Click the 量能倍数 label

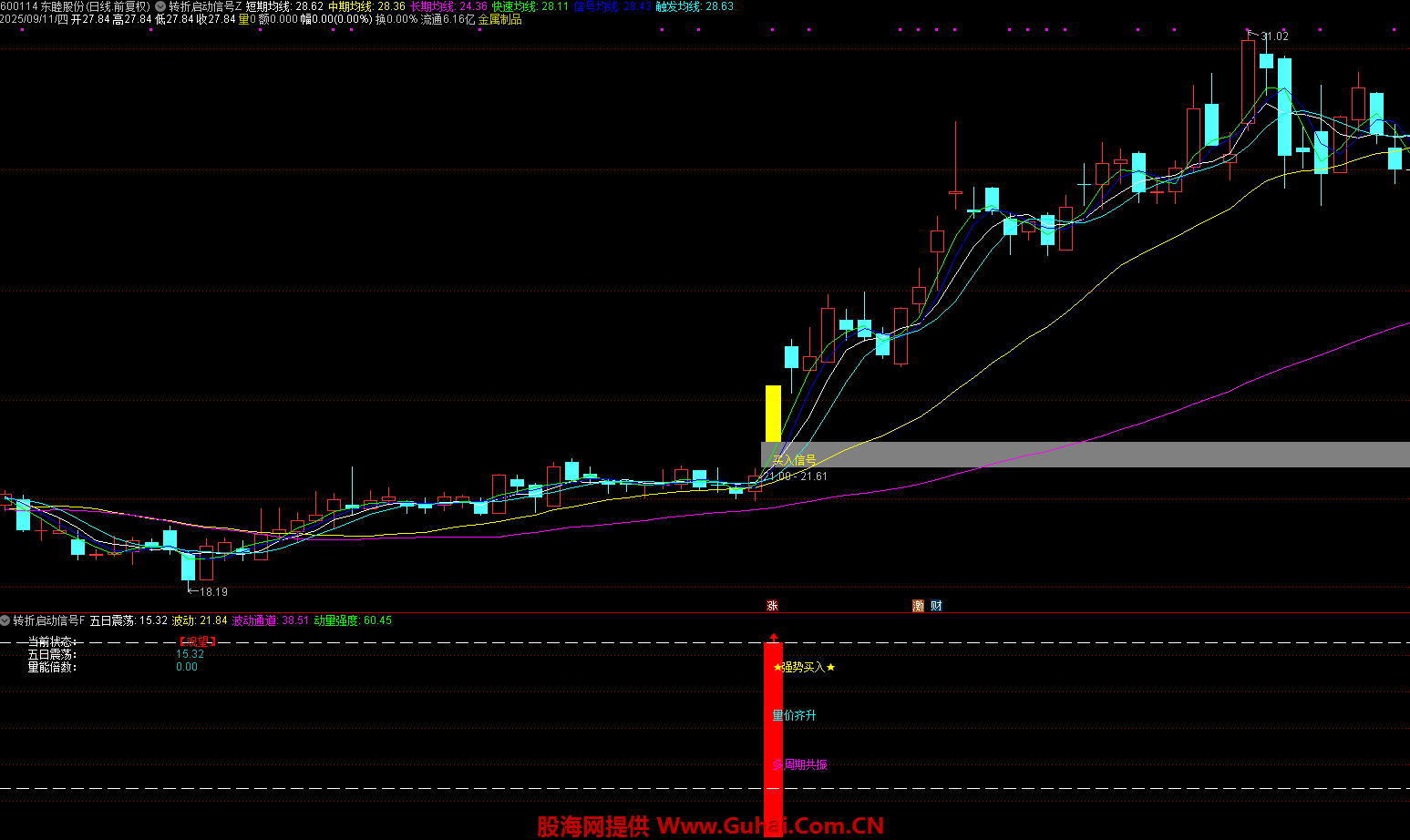pos(52,667)
